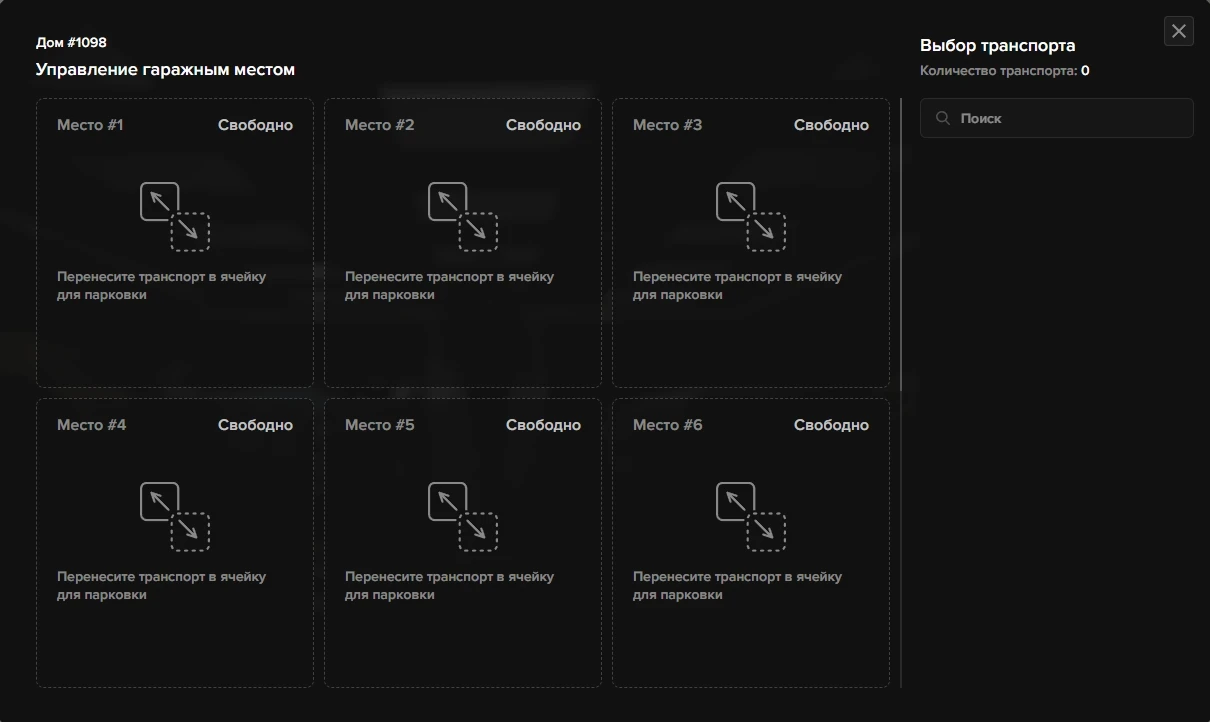
Task: Select the Место #6 label
Action: [x=668, y=425]
